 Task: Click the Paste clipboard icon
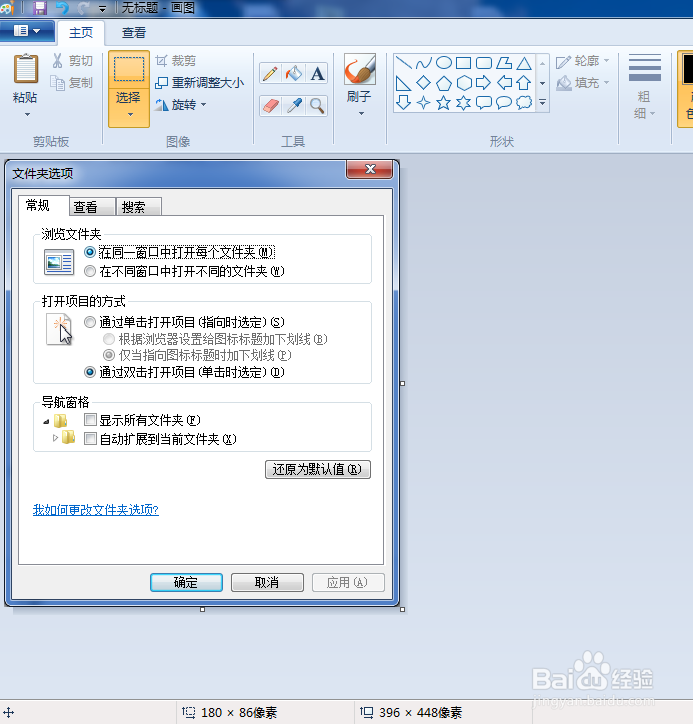(26, 70)
